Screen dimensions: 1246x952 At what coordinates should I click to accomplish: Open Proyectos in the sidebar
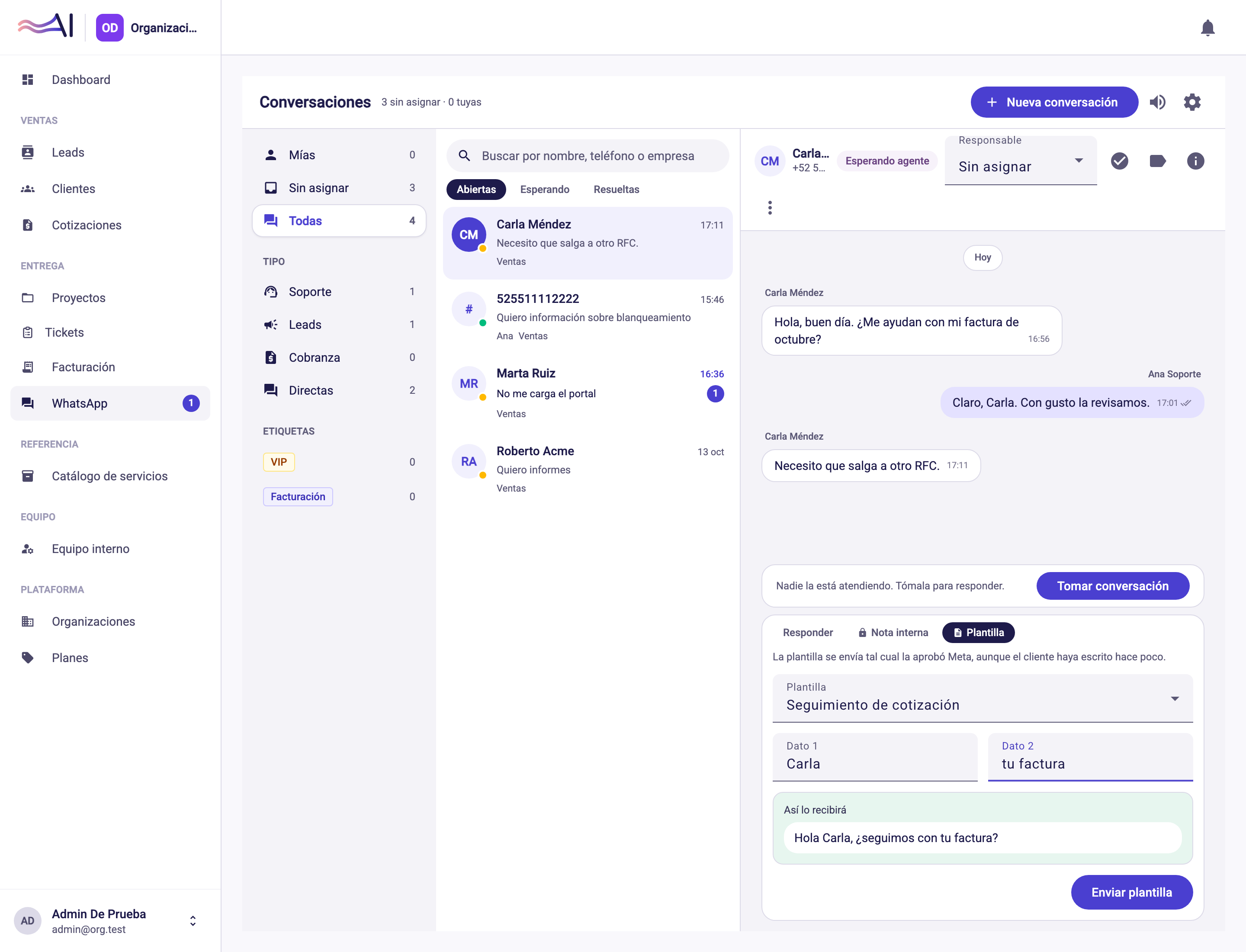[x=110, y=298]
